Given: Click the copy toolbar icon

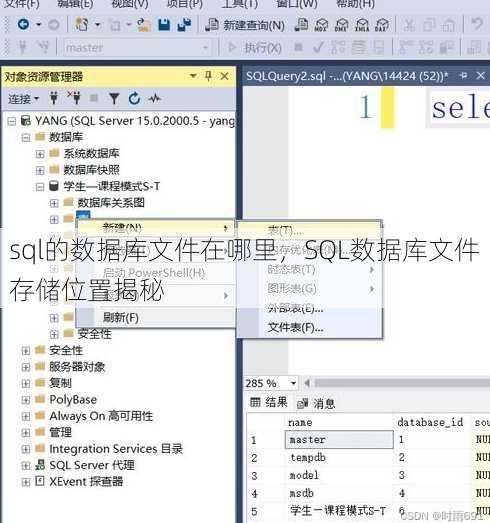Looking at the screenshot, I should pyautogui.click(x=429, y=25).
